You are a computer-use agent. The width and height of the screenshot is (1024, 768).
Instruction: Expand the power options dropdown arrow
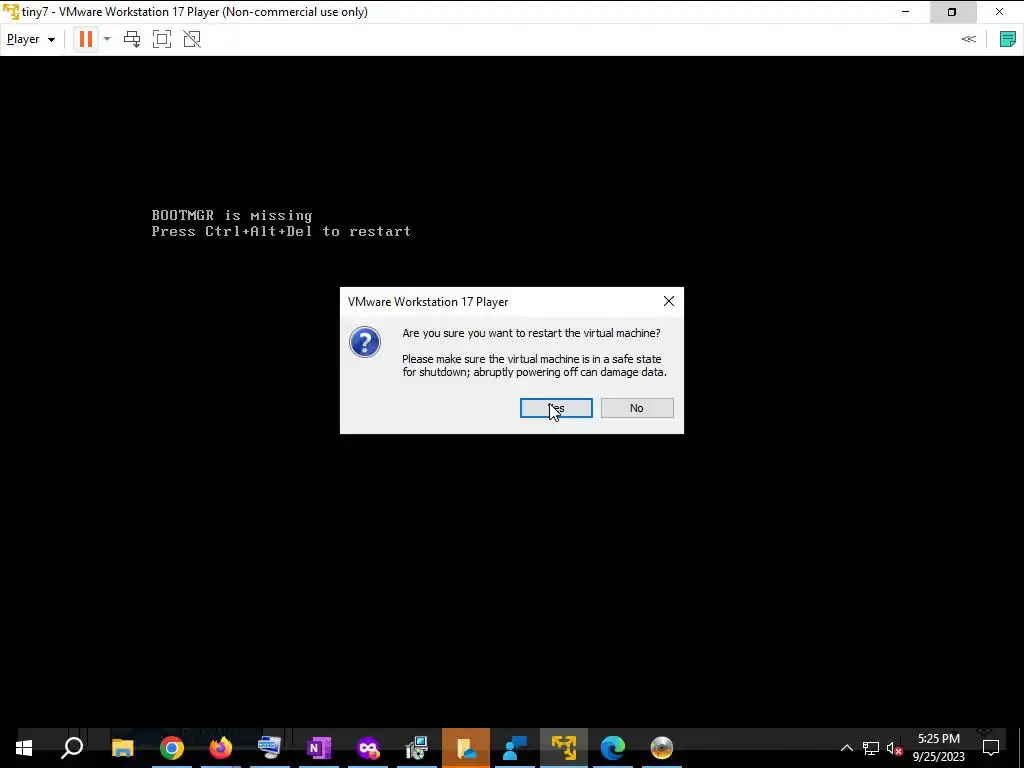click(x=107, y=39)
